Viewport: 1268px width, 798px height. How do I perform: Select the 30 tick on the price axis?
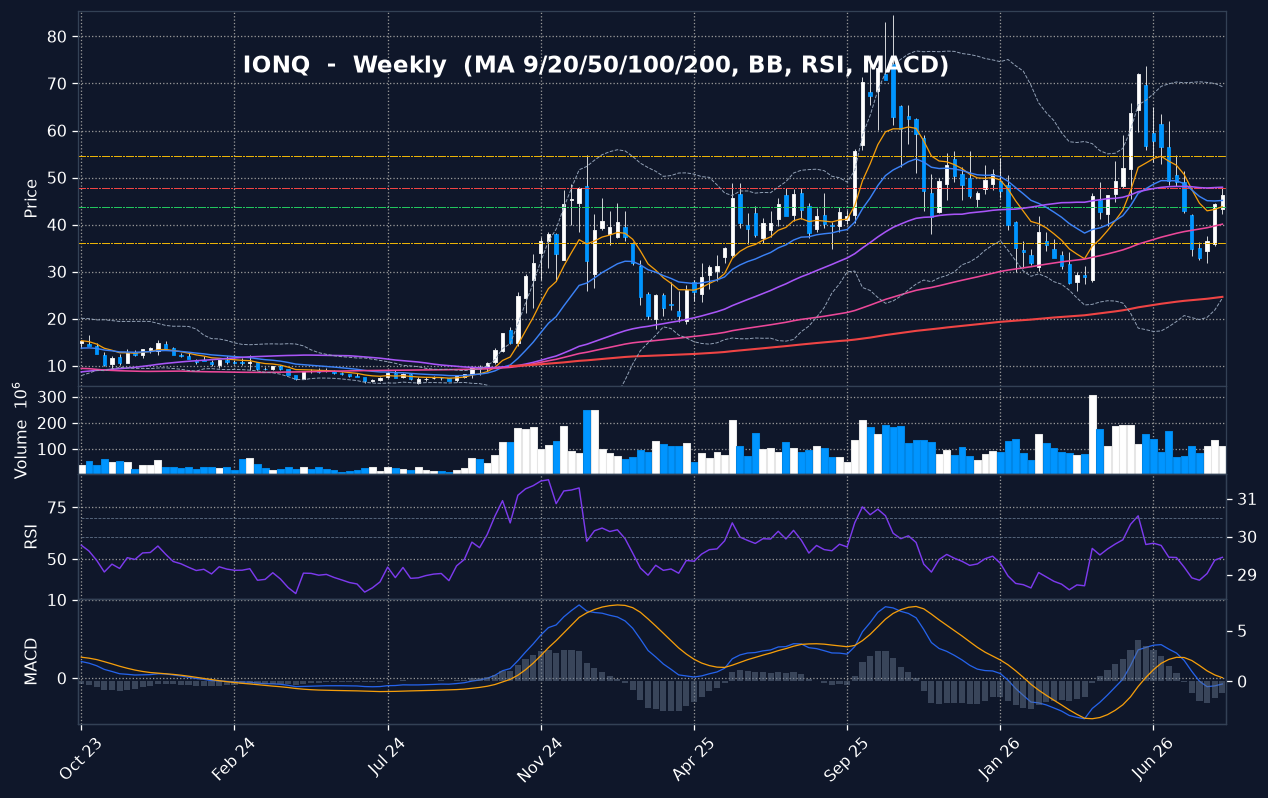click(x=56, y=273)
